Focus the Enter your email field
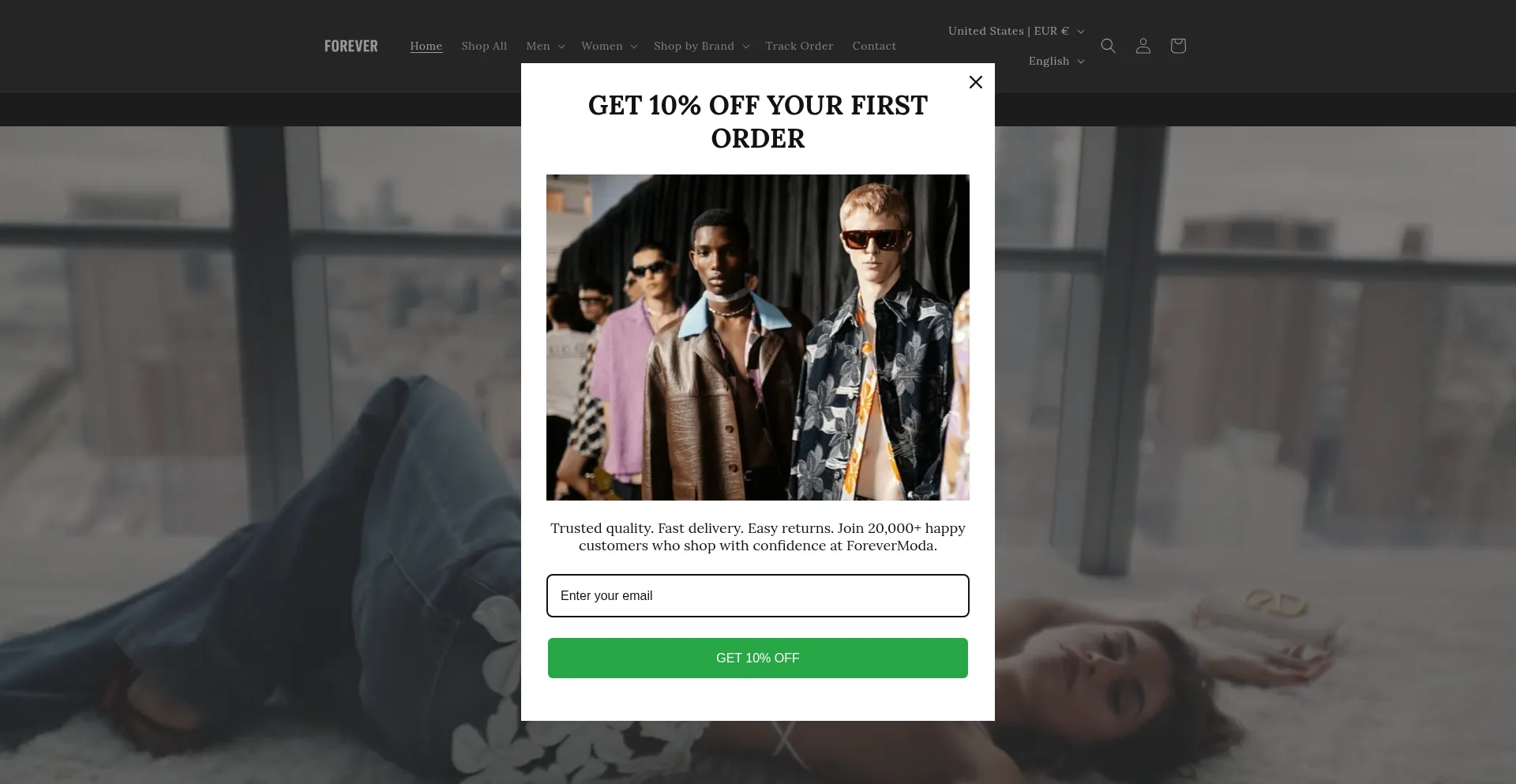The image size is (1516, 784). click(758, 595)
